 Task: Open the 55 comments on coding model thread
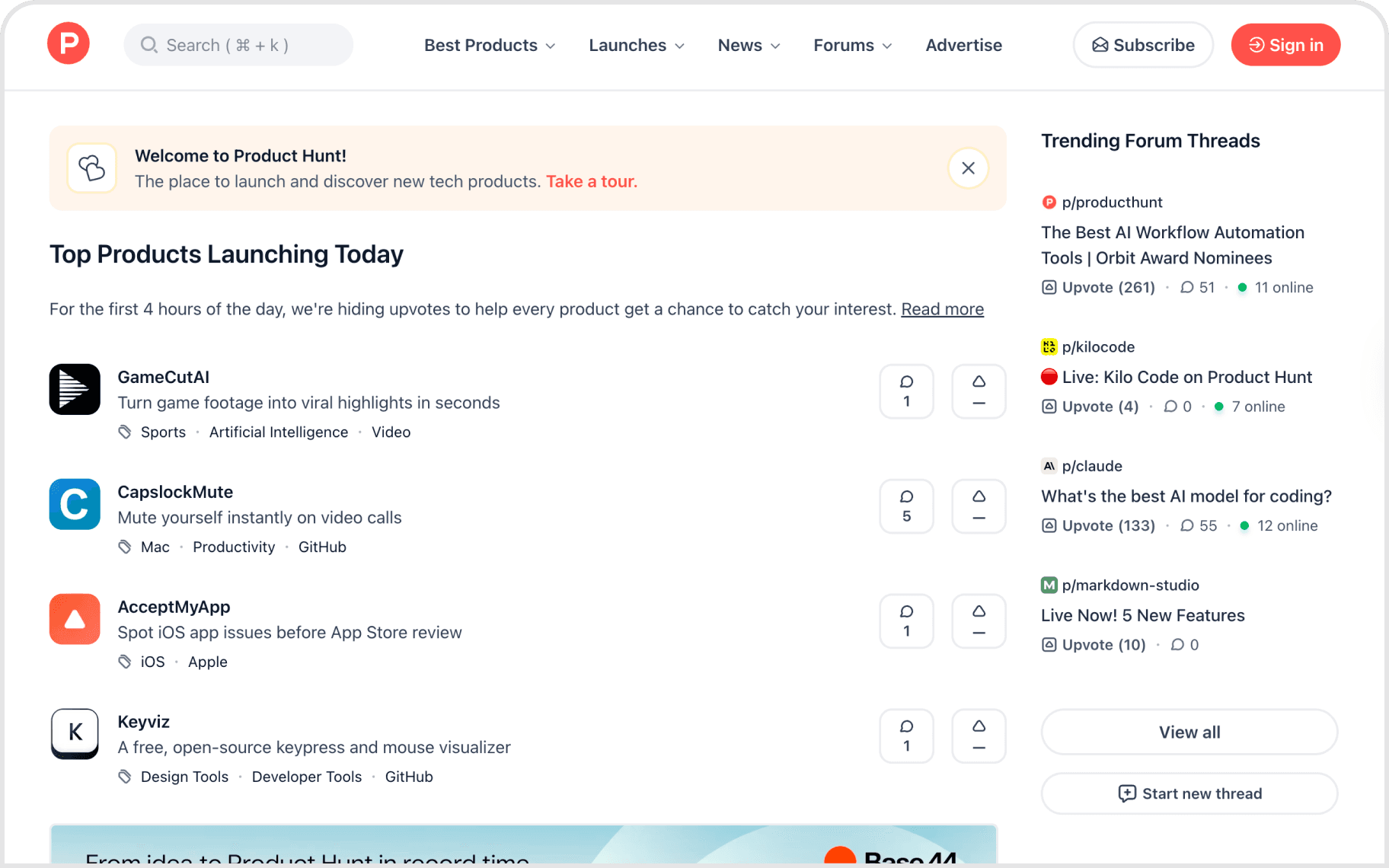click(x=1199, y=526)
